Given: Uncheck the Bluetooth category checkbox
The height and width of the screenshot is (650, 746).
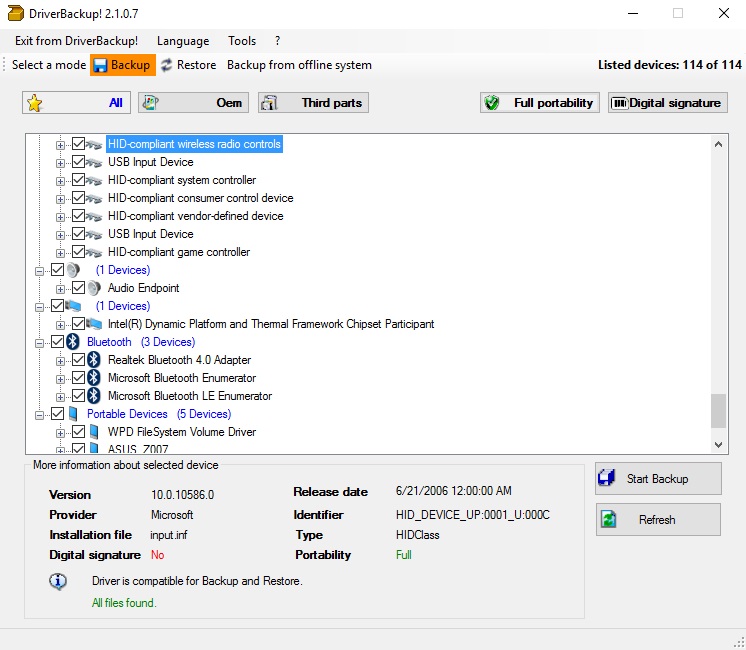Looking at the screenshot, I should point(58,341).
